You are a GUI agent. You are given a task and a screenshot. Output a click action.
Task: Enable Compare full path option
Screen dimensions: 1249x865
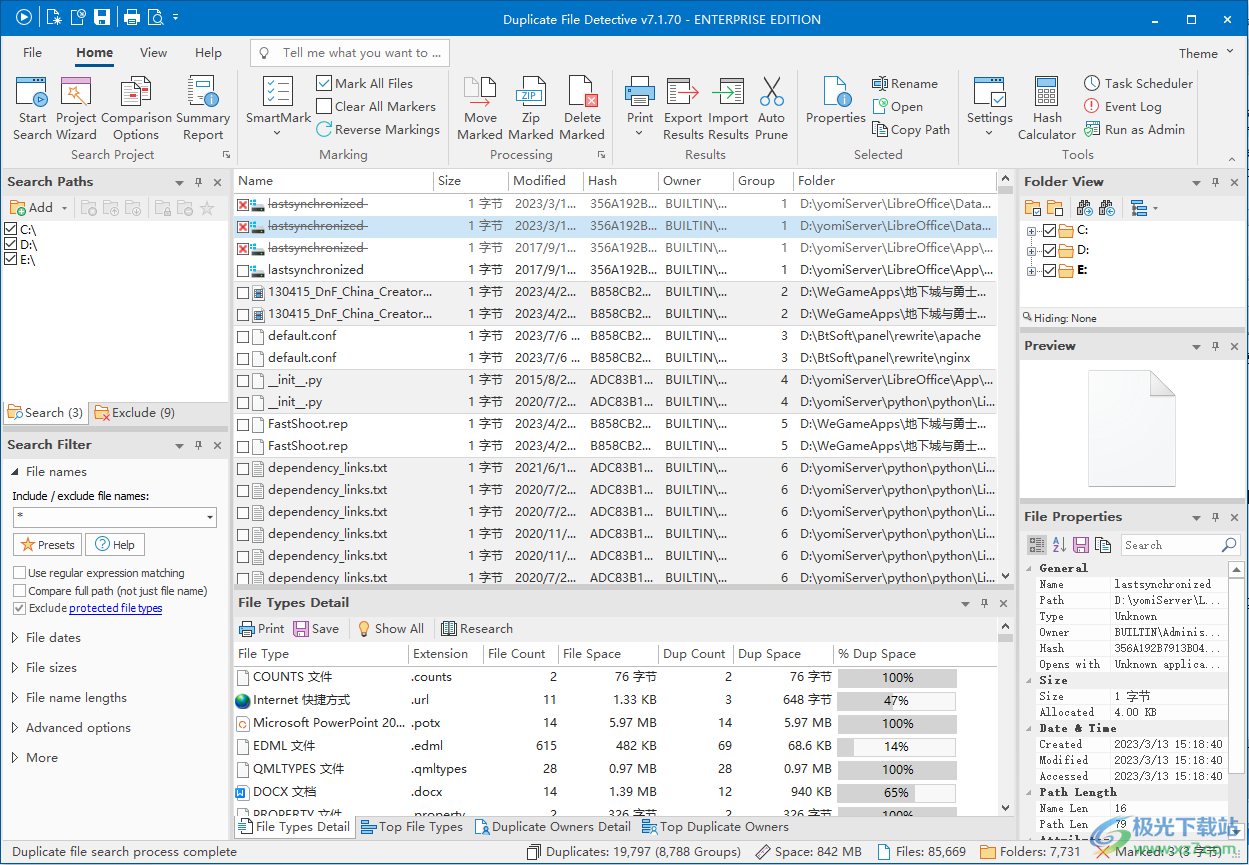(x=19, y=591)
